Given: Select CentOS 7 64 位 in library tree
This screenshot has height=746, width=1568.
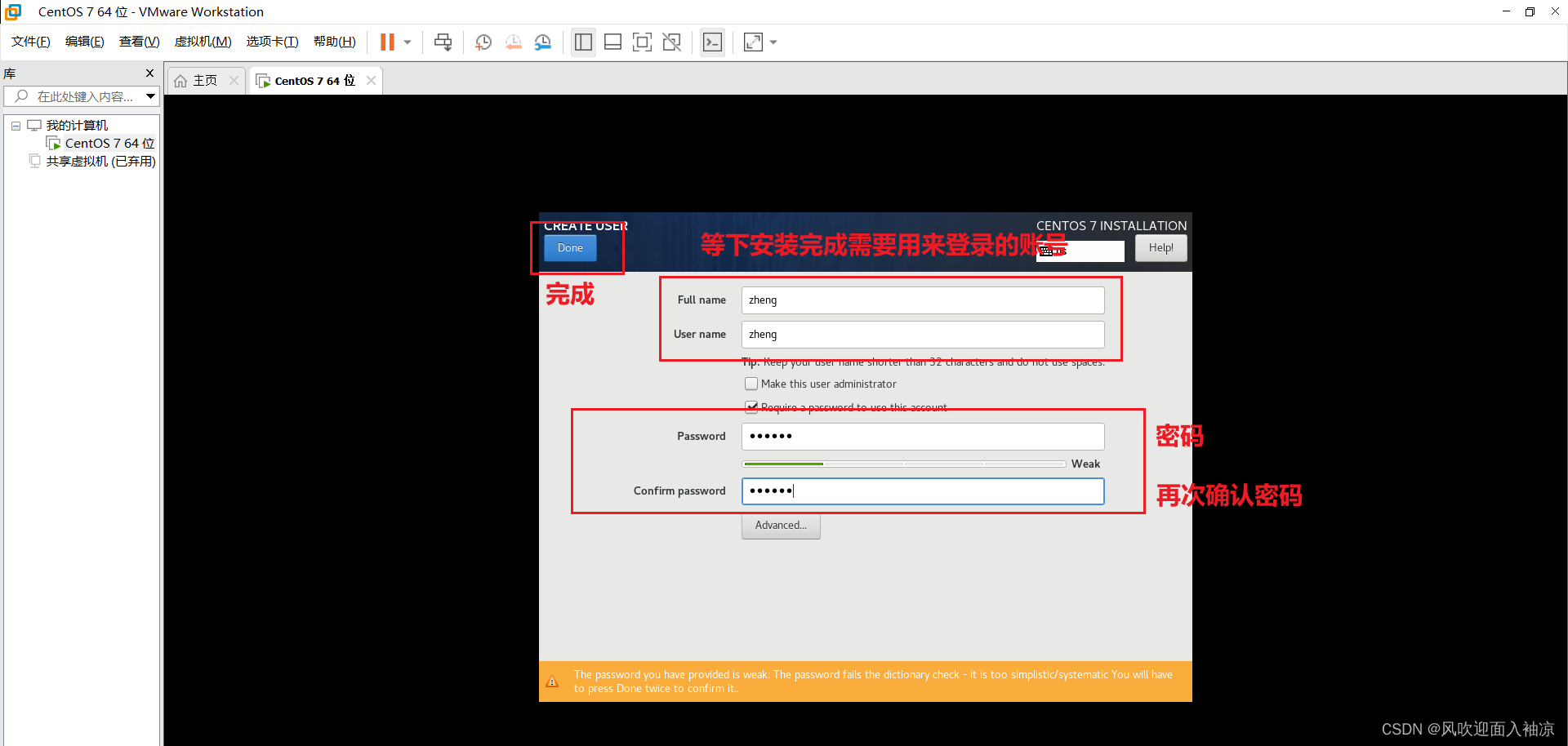Looking at the screenshot, I should pos(101,143).
